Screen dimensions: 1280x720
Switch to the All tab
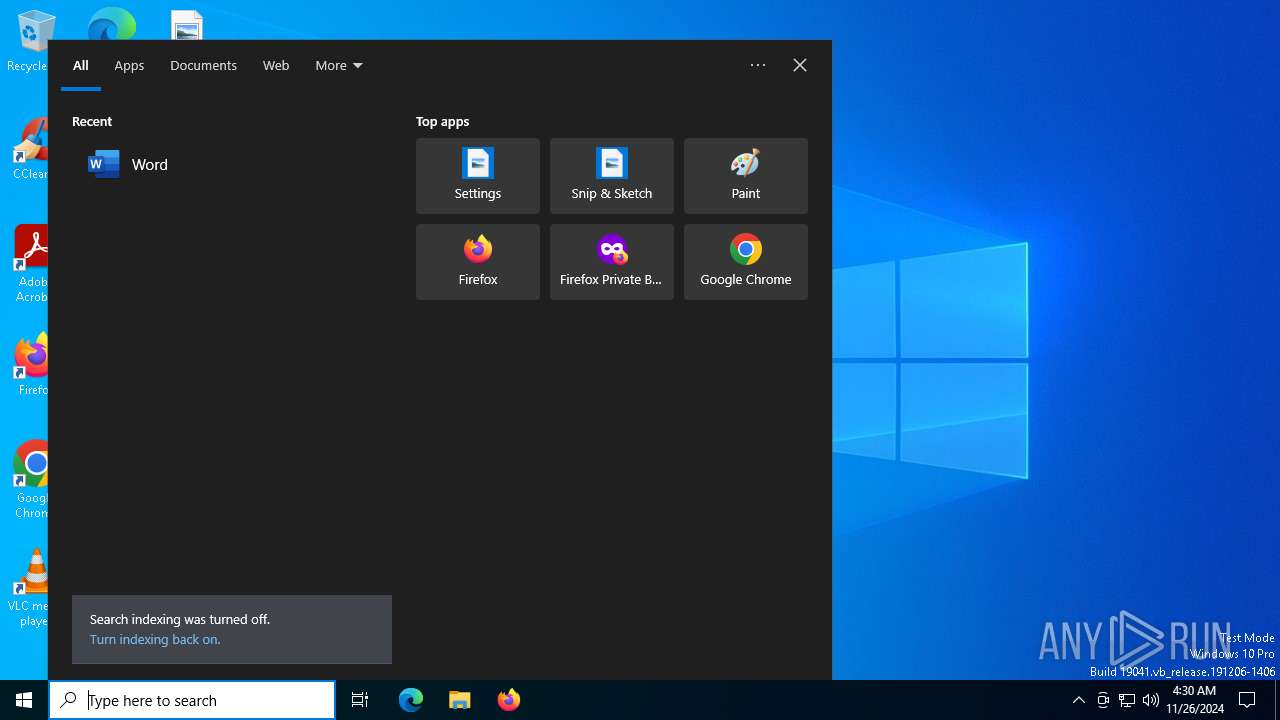pyautogui.click(x=81, y=66)
